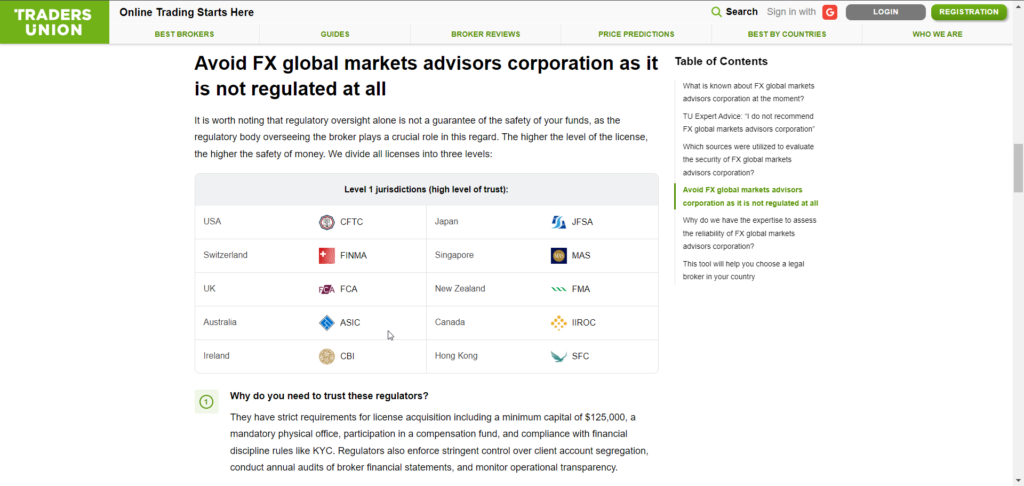
Task: Click the MAS regulator logo
Action: [x=558, y=255]
